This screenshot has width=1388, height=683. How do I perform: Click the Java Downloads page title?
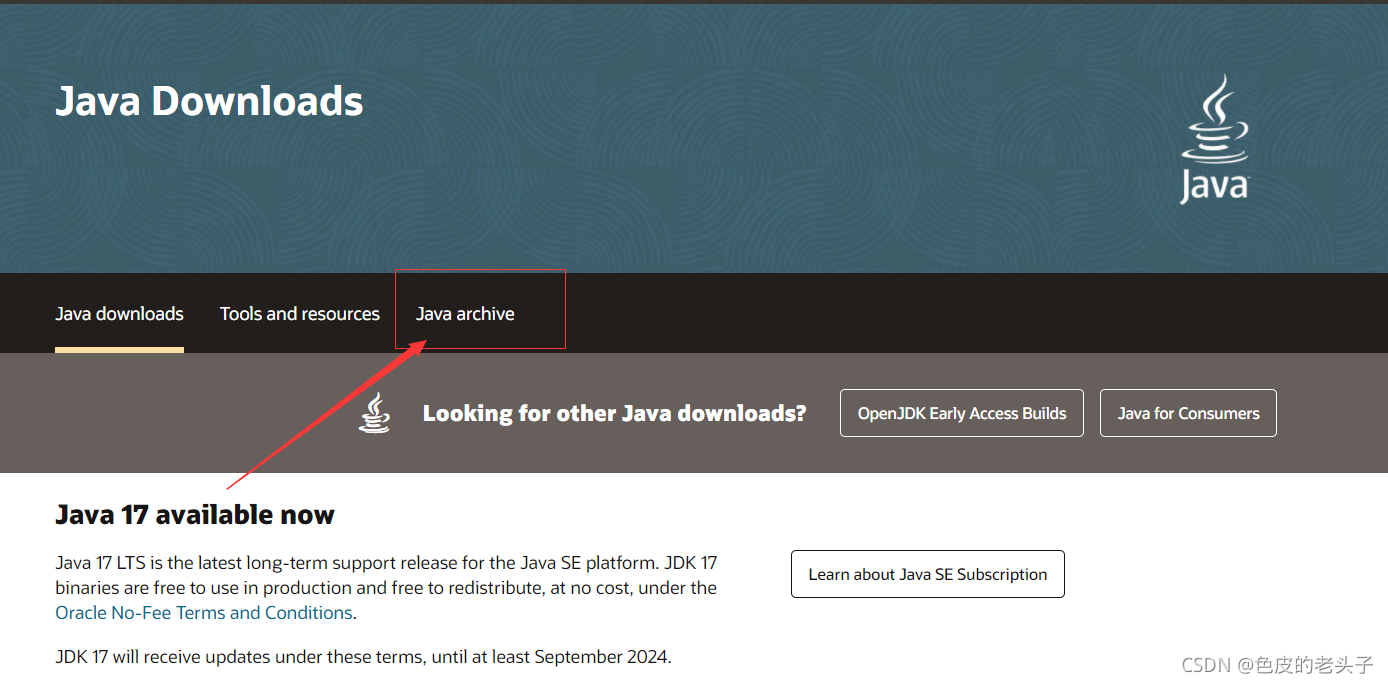click(x=209, y=101)
